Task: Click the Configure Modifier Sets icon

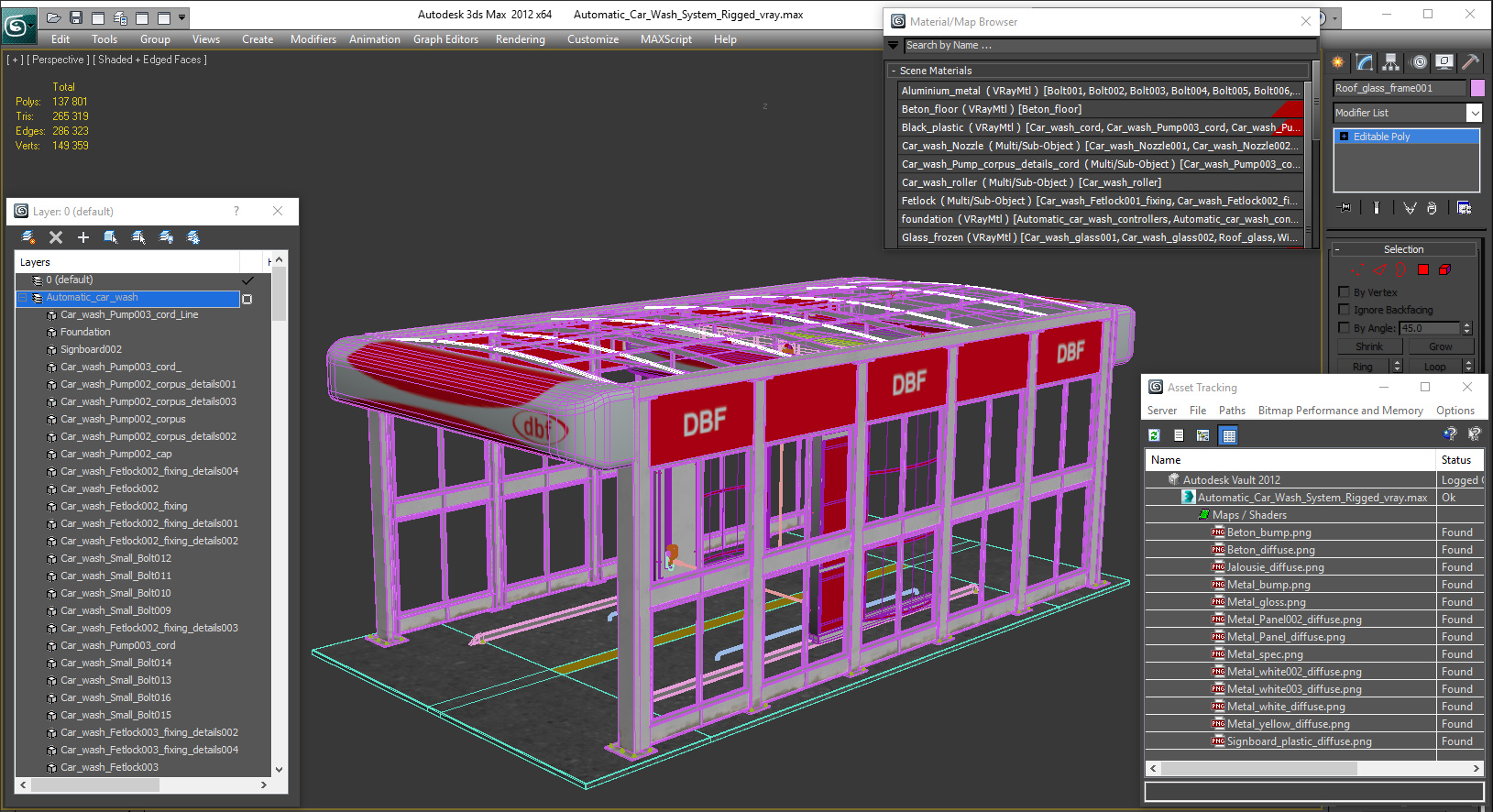Action: (1464, 208)
